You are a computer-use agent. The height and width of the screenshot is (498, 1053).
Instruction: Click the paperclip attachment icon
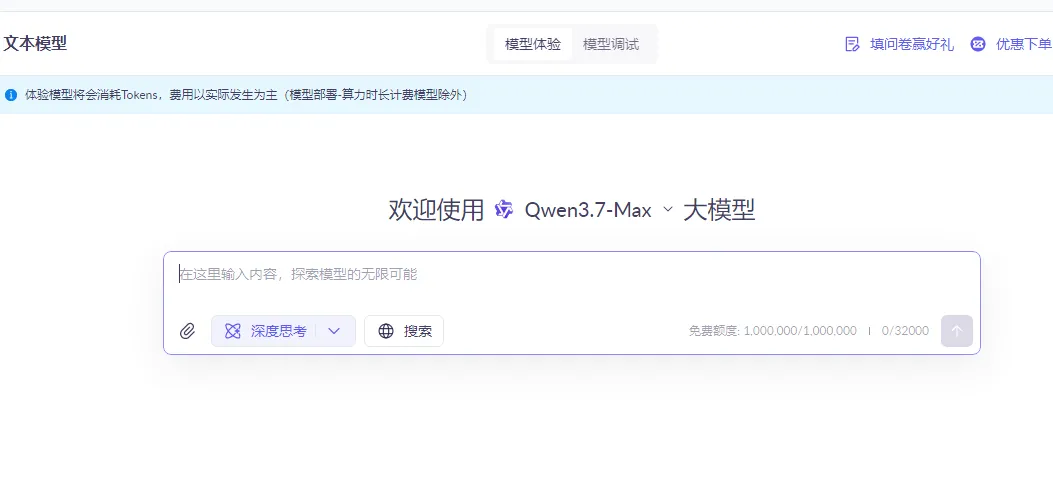(187, 331)
